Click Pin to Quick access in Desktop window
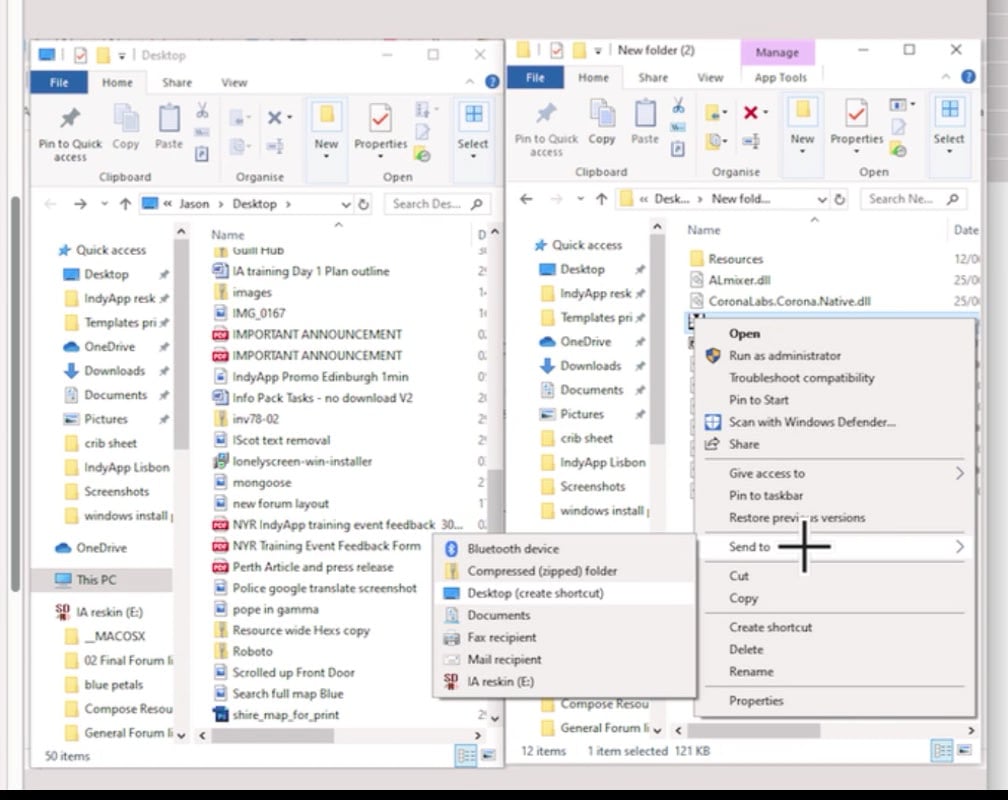1008x800 pixels. 70,134
